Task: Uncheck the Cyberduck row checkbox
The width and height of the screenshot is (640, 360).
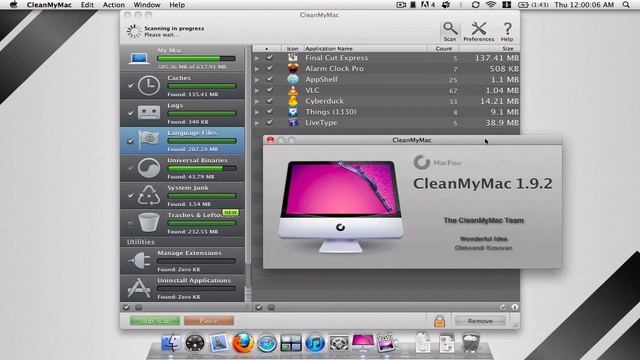Action: (269, 100)
